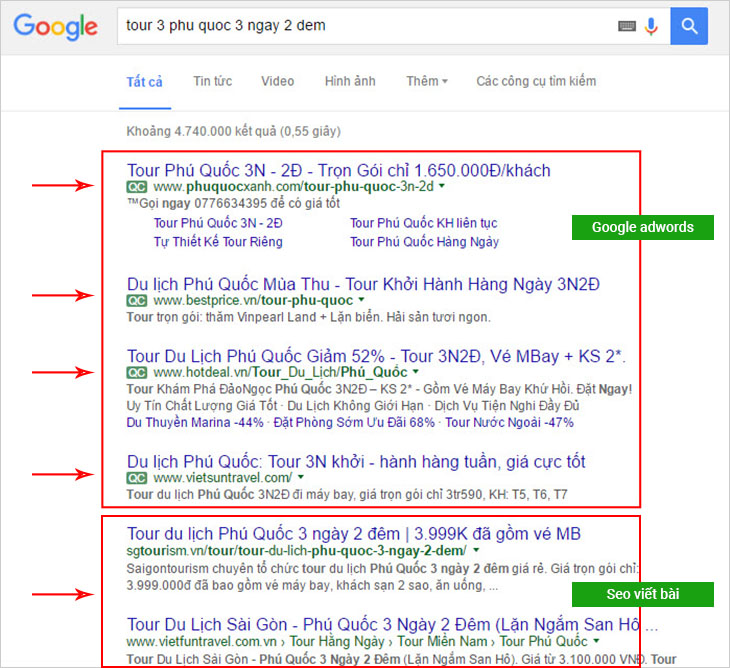Expand the arrow beside vietfuntravel breadcrumb

pos(596,641)
